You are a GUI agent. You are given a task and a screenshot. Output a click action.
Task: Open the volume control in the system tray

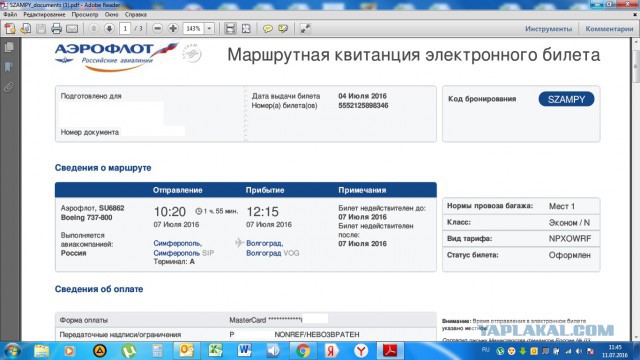click(578, 351)
